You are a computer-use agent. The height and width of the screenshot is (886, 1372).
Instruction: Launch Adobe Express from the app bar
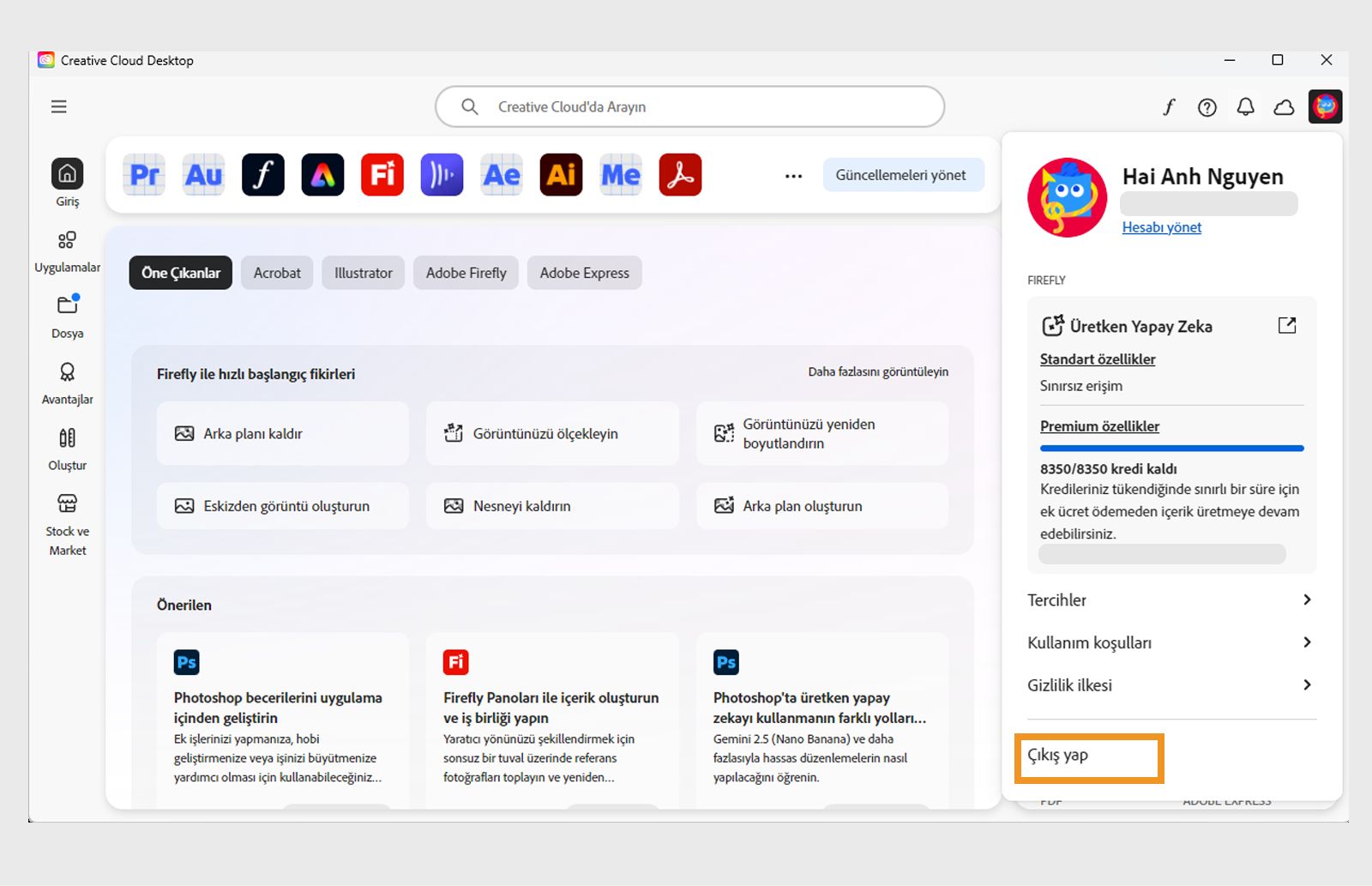[x=322, y=175]
